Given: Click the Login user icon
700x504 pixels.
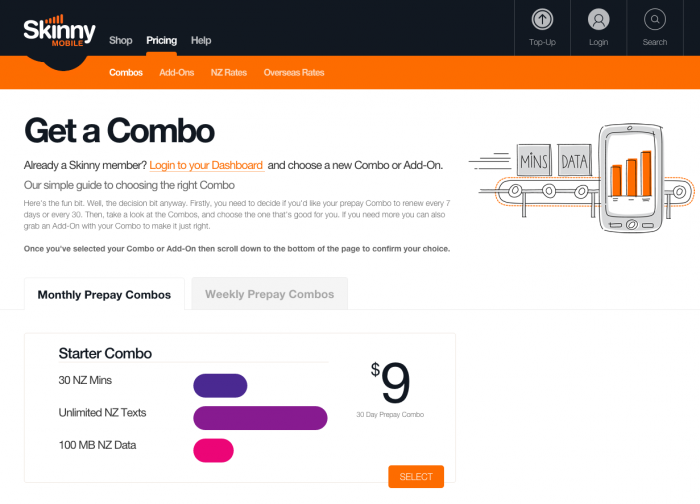Looking at the screenshot, I should coord(598,20).
